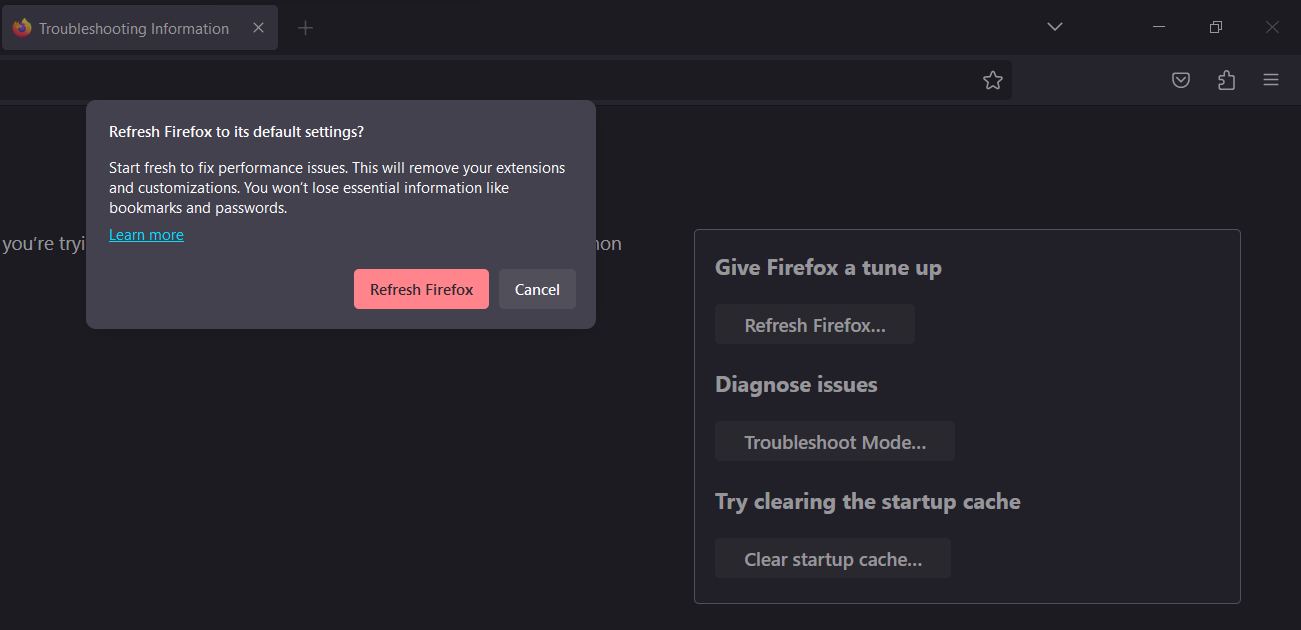Close the browser window
The width and height of the screenshot is (1301, 630).
click(1272, 27)
